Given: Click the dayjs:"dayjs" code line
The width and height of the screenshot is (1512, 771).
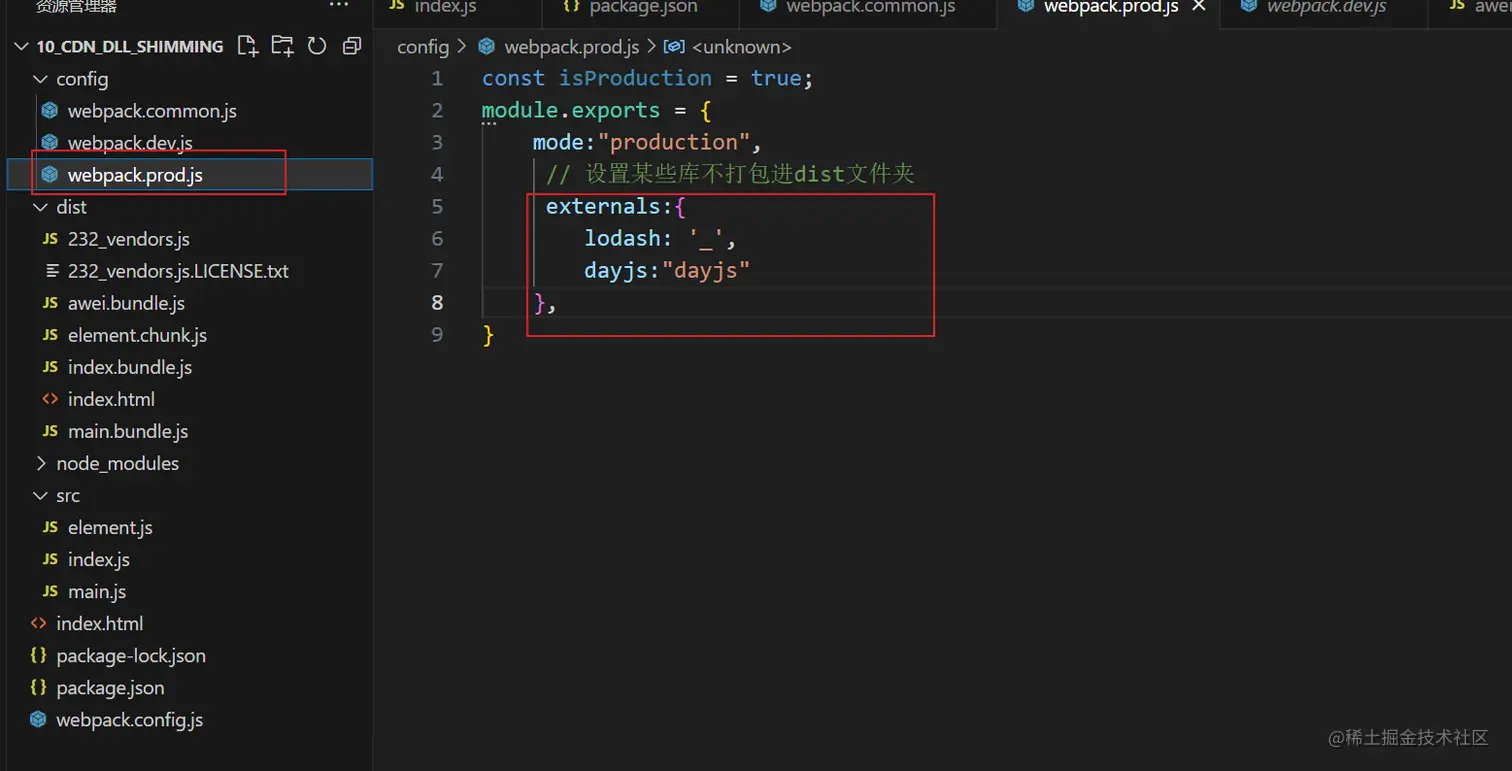Looking at the screenshot, I should [x=667, y=270].
